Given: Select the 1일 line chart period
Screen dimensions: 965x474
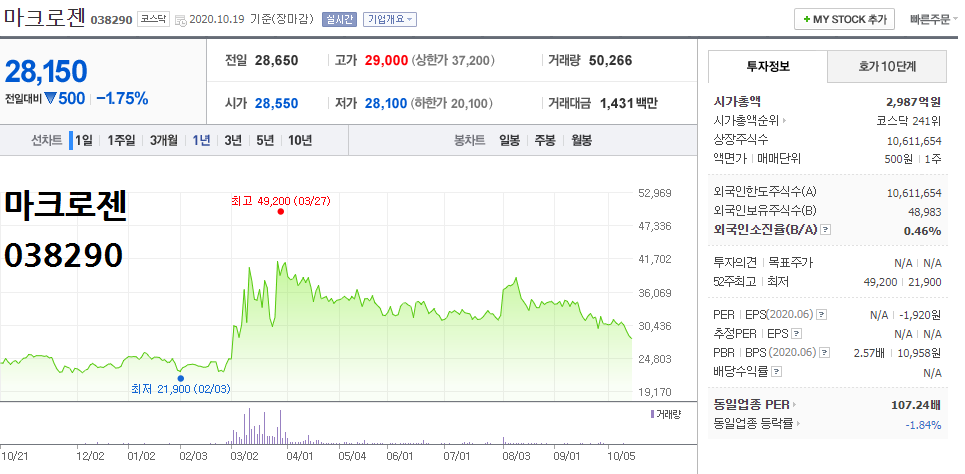Looking at the screenshot, I should click(x=84, y=140).
